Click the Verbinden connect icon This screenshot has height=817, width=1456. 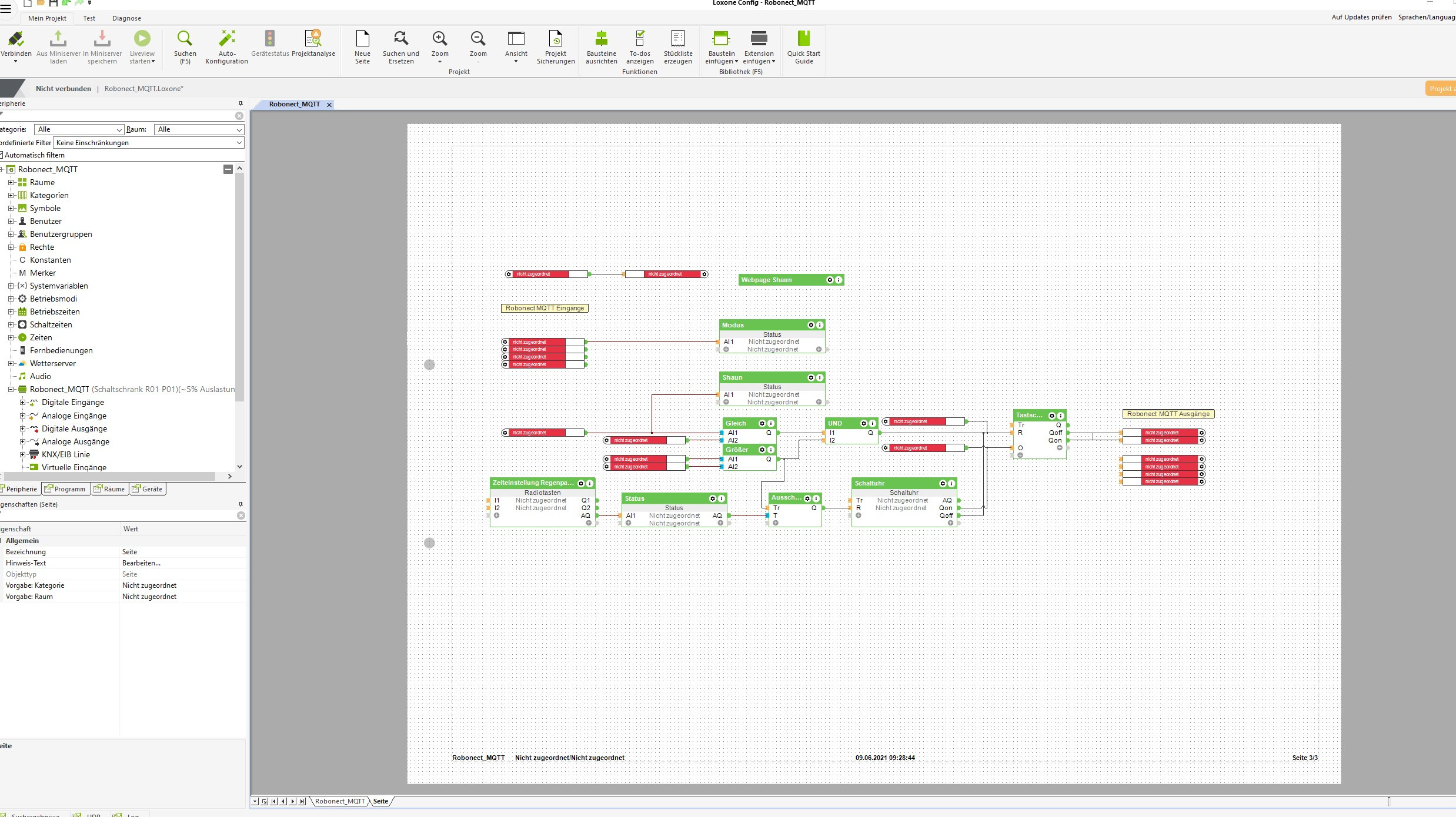(16, 40)
